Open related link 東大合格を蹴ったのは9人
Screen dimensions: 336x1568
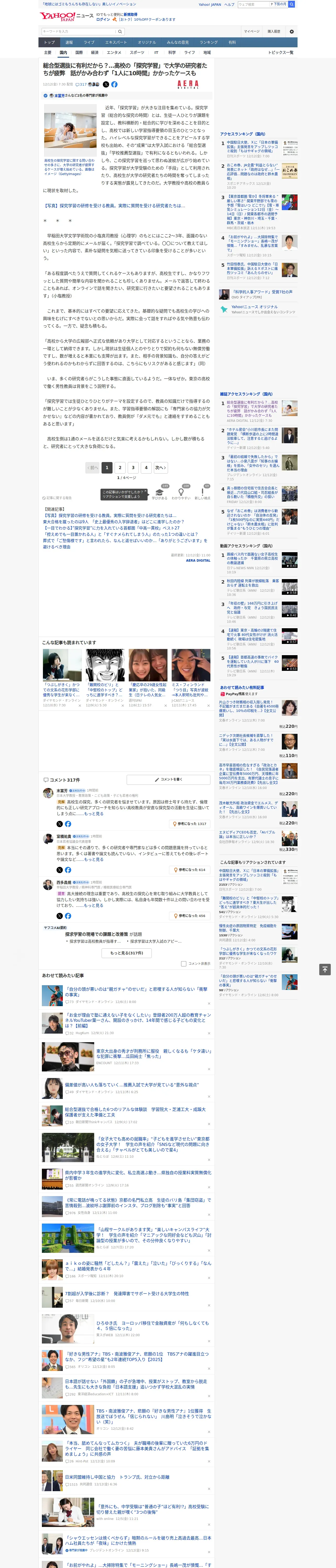coord(113,522)
